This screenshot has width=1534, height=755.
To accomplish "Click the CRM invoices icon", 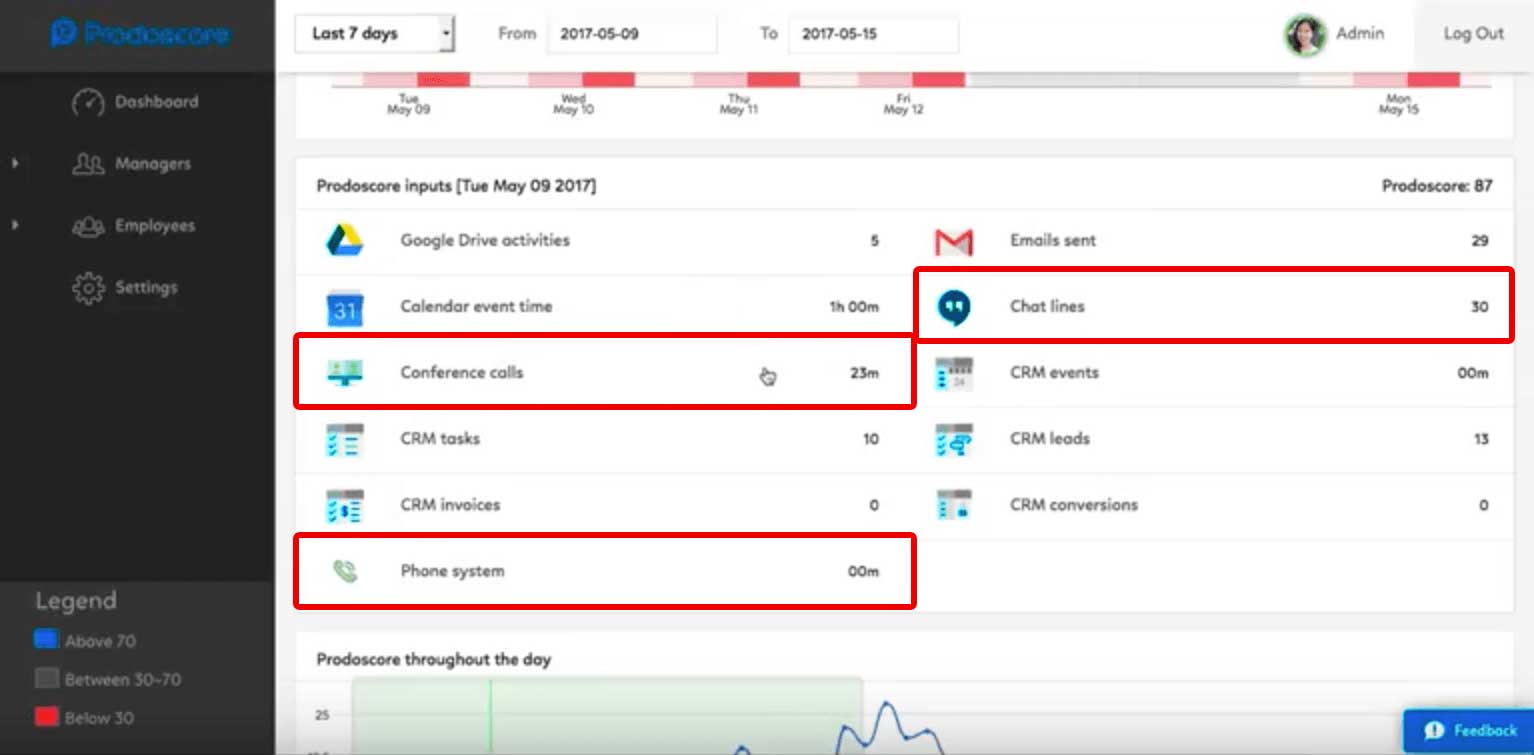I will (344, 505).
